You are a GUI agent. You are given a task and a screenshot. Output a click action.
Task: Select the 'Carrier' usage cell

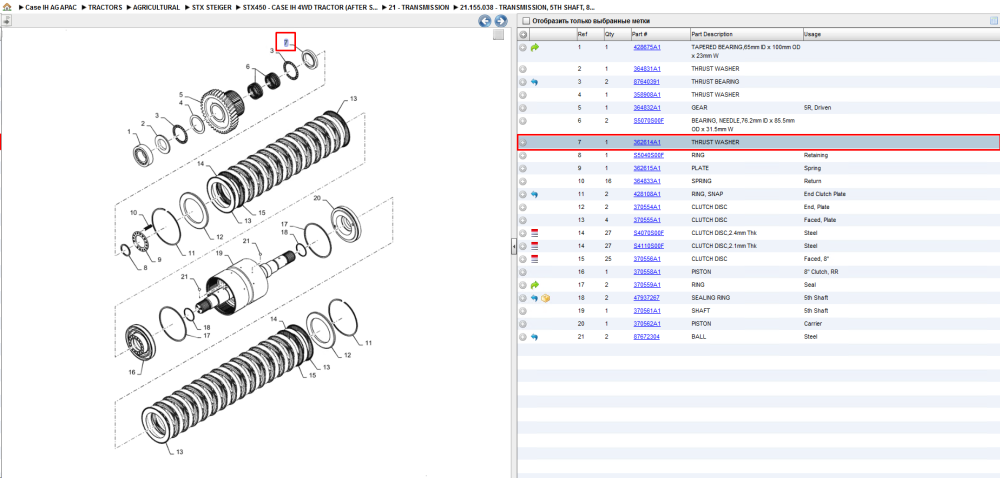tap(812, 324)
